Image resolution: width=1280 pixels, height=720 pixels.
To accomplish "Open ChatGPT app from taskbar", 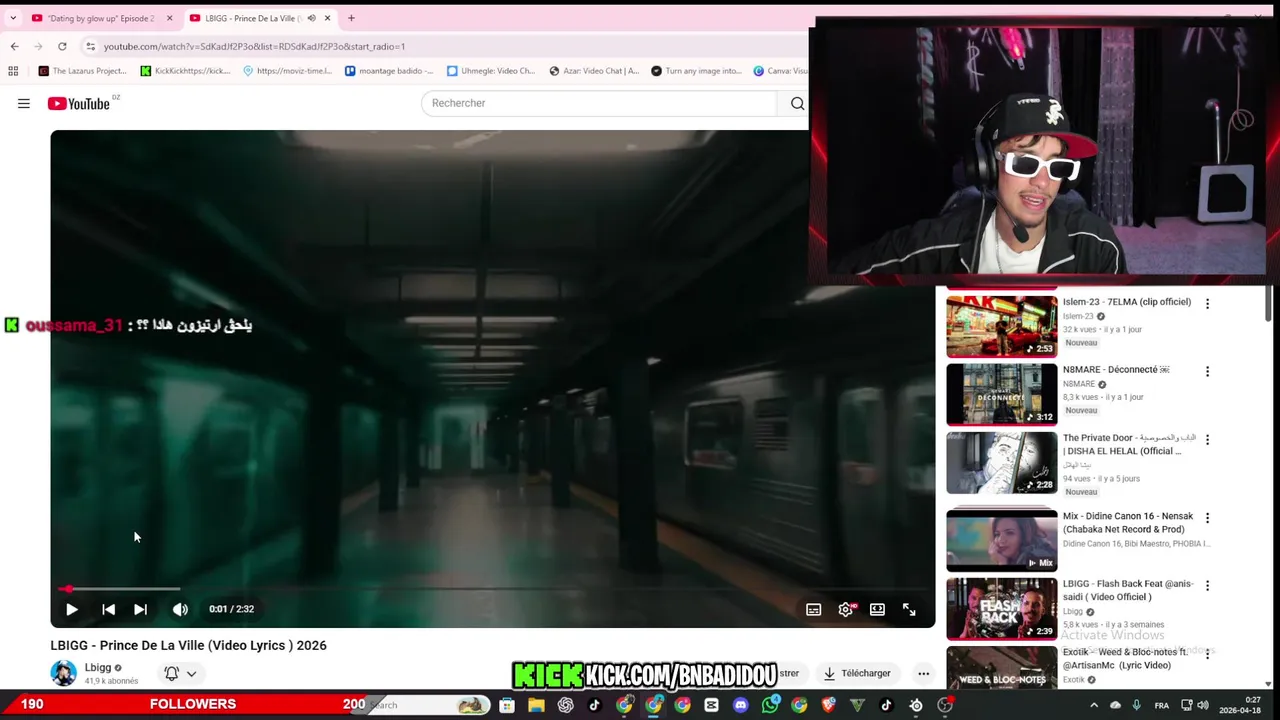I will [565, 705].
